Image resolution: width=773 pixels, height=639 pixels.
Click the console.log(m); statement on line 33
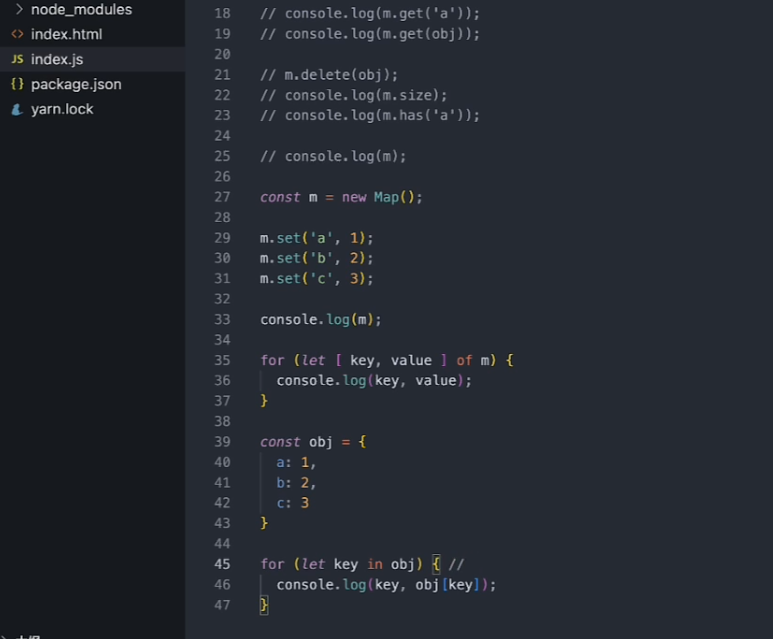(320, 320)
